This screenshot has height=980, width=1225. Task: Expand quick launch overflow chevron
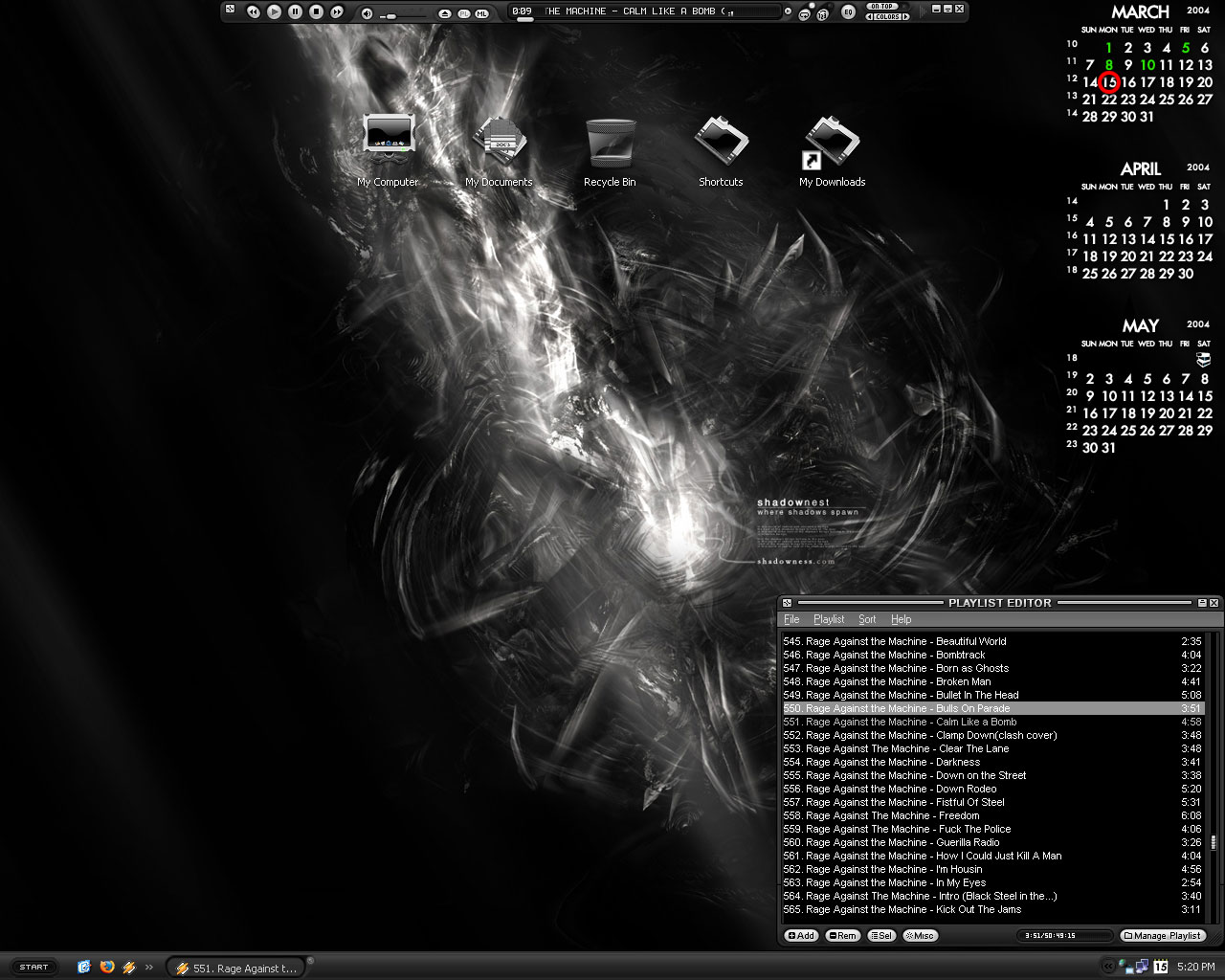(149, 968)
